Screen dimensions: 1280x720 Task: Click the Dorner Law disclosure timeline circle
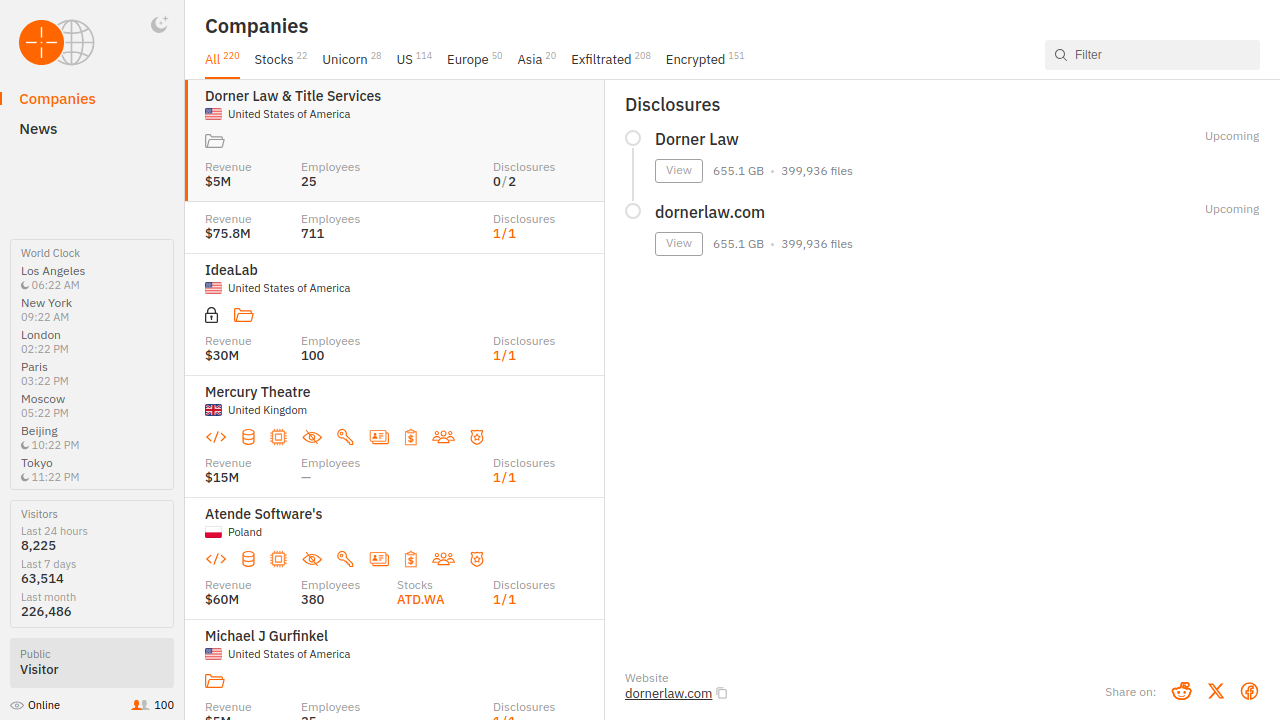[x=633, y=138]
